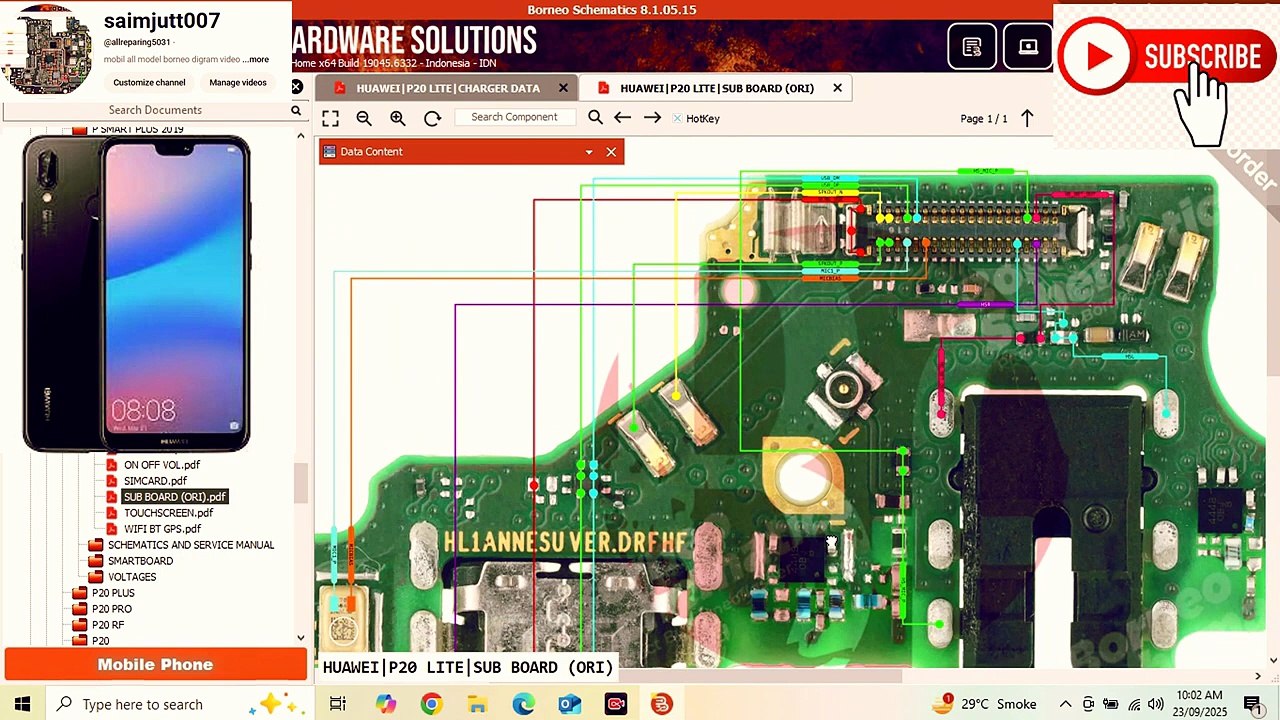The width and height of the screenshot is (1280, 720).
Task: Click the Mobile Phone category button
Action: tap(155, 664)
